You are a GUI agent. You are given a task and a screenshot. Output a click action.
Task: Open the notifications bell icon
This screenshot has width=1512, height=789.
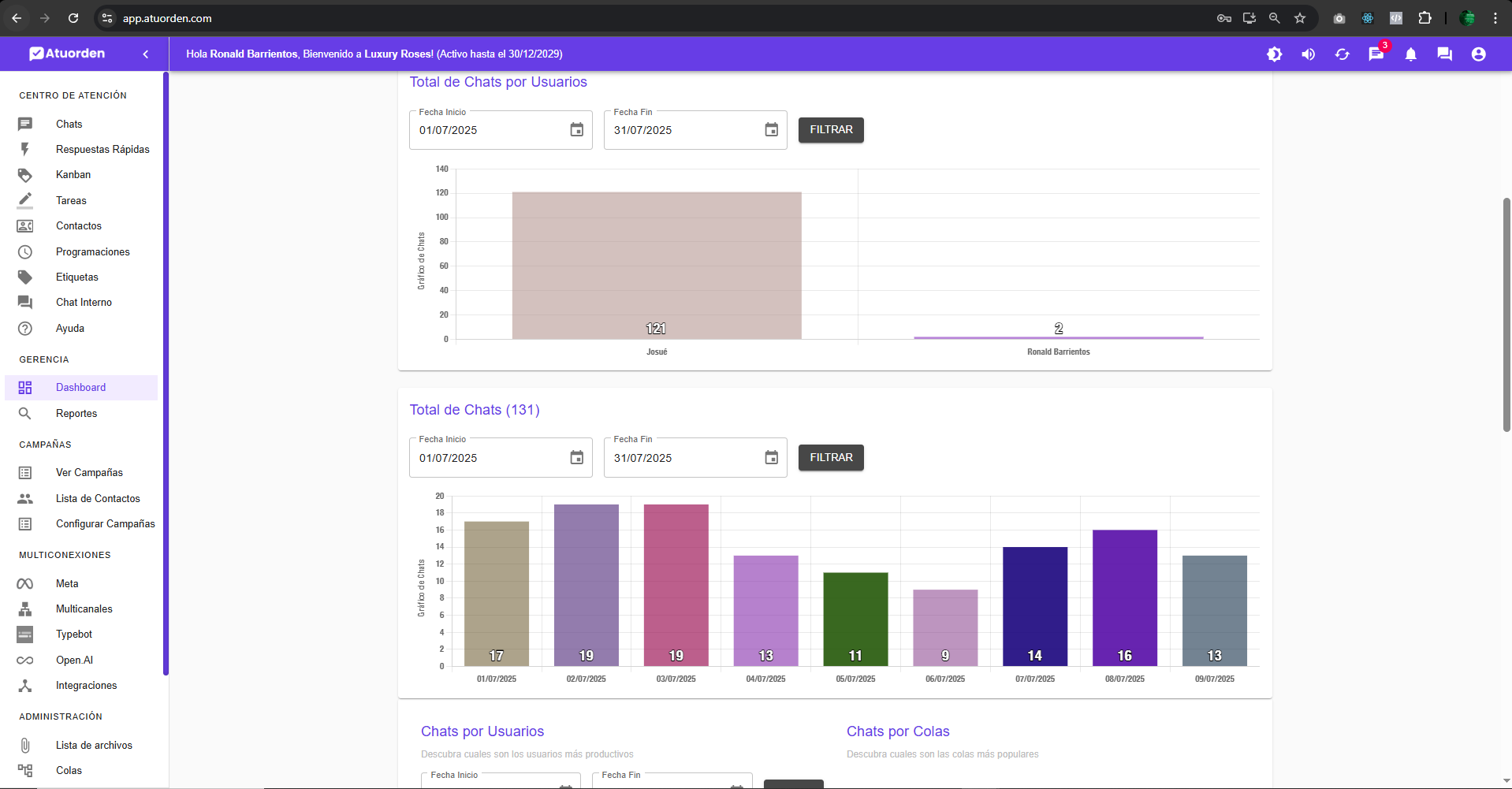click(x=1410, y=54)
